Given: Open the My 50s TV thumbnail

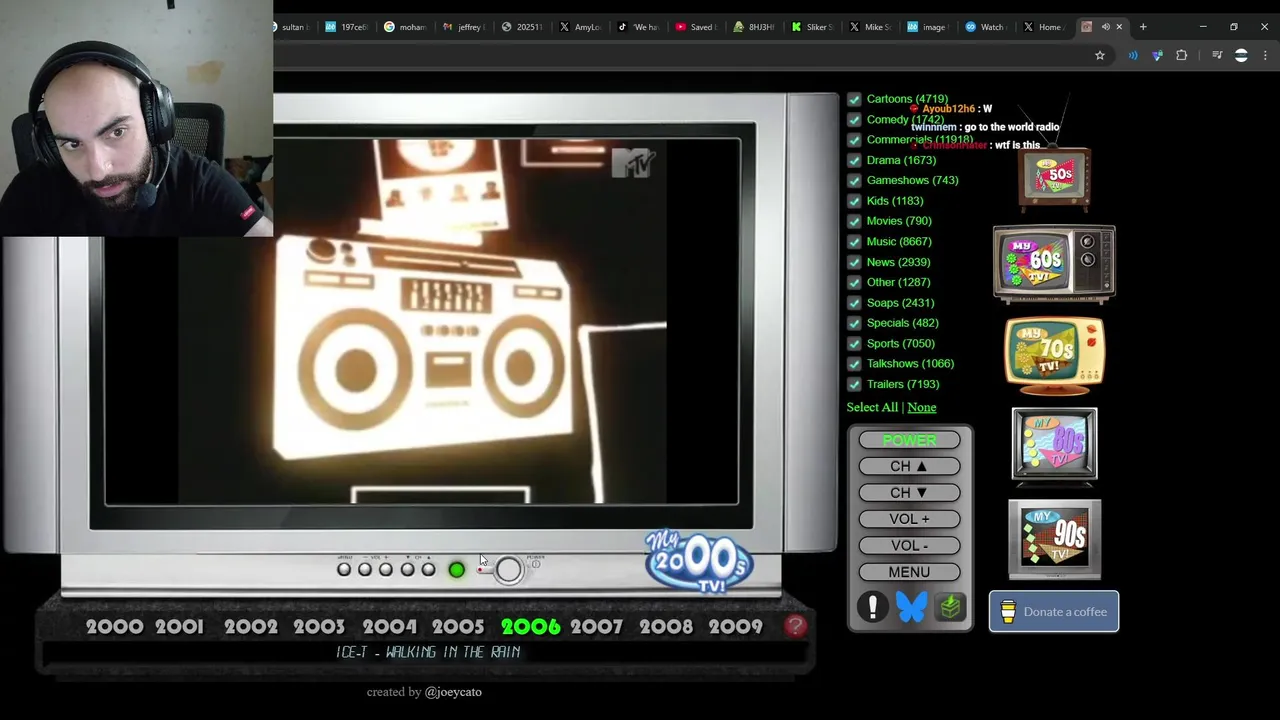Looking at the screenshot, I should tap(1055, 179).
